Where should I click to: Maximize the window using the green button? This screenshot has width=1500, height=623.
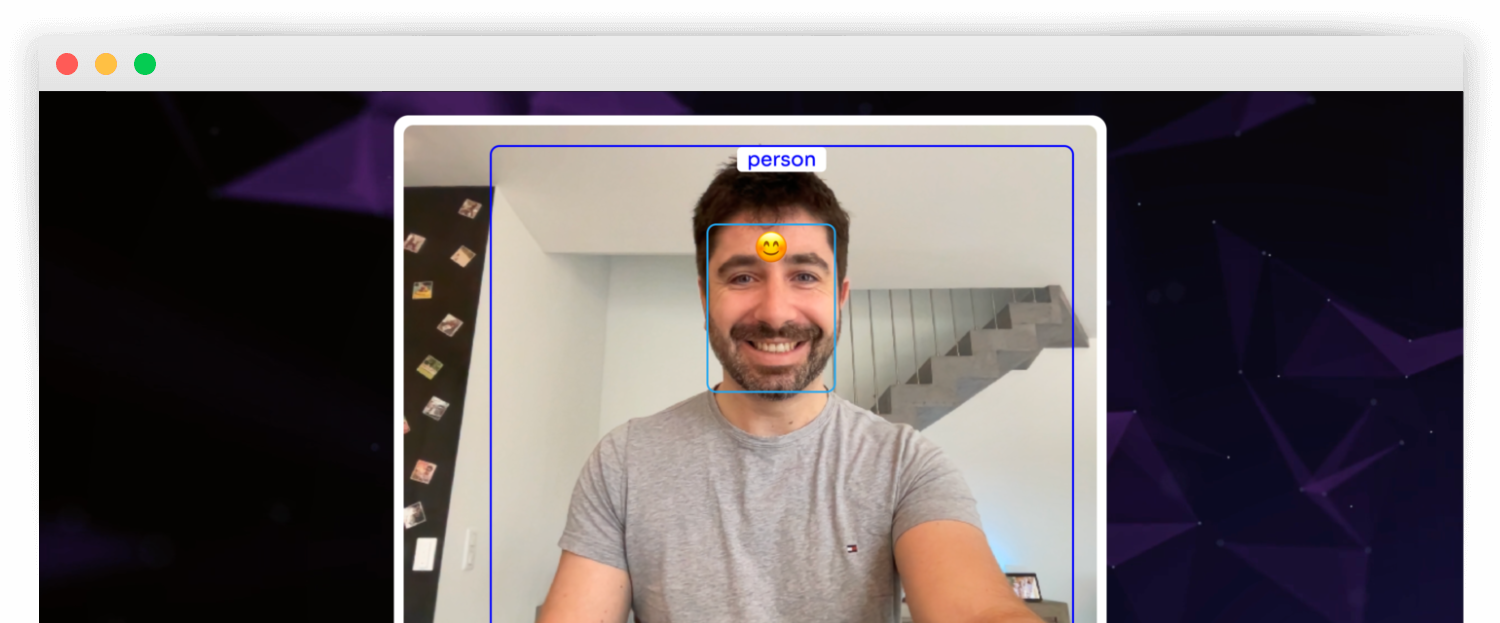pyautogui.click(x=145, y=64)
